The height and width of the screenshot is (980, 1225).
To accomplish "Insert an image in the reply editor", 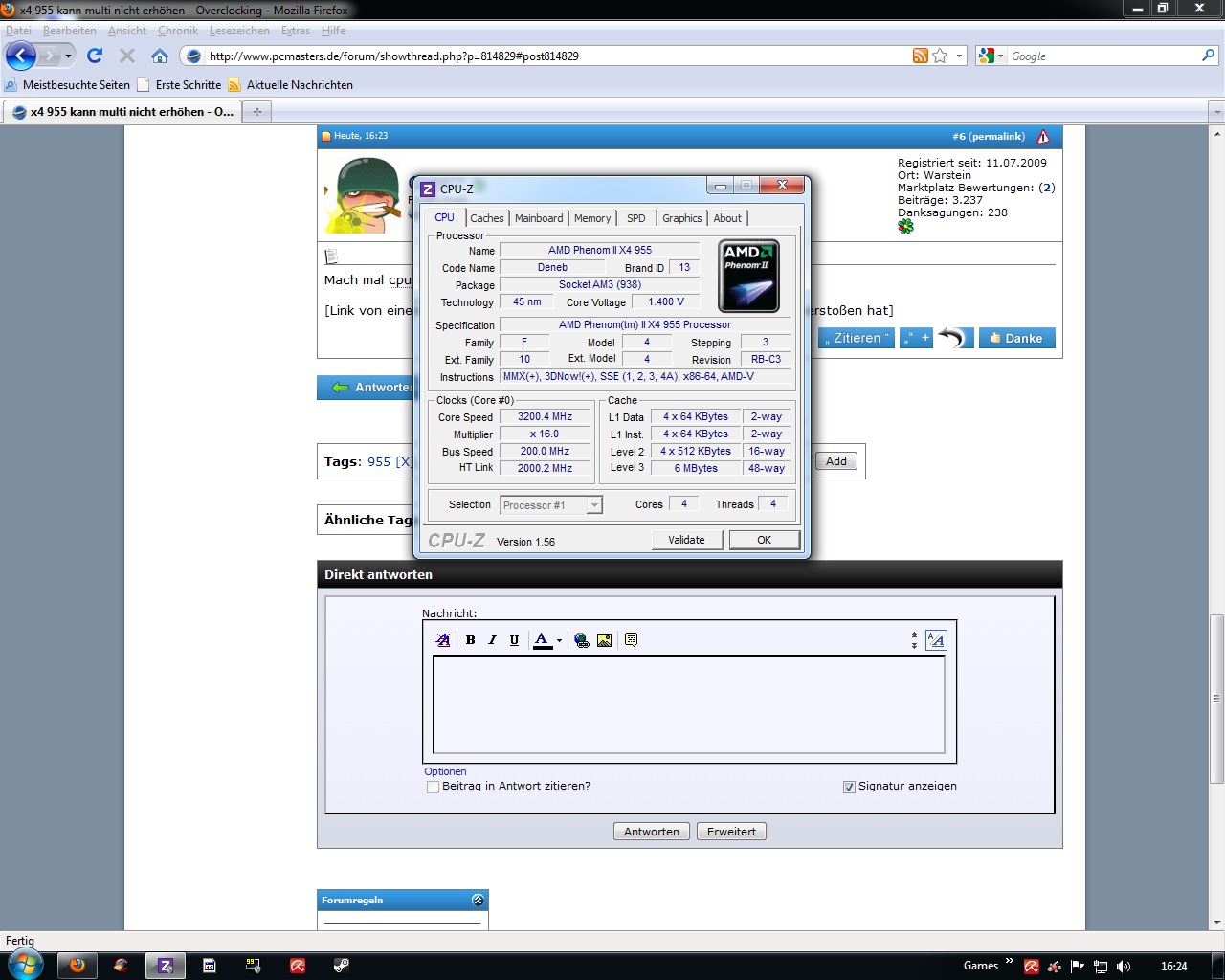I will (x=604, y=640).
